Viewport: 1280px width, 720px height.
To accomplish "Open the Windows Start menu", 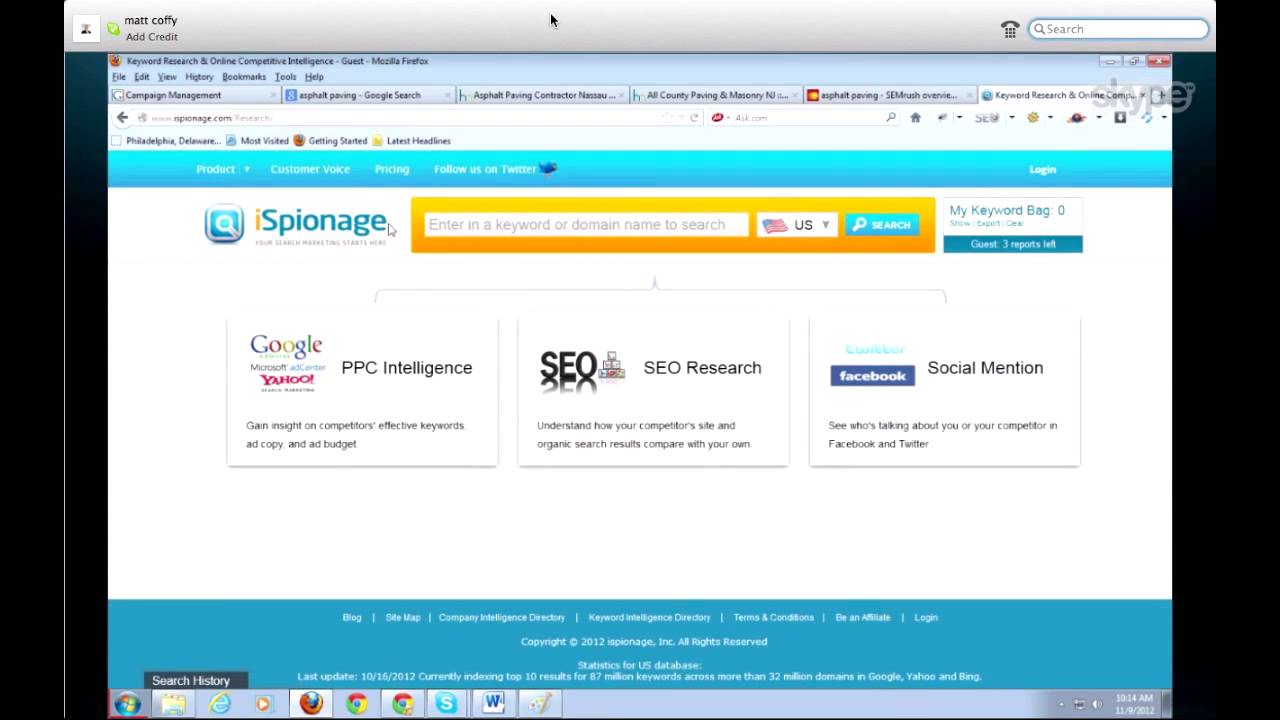I will [126, 704].
